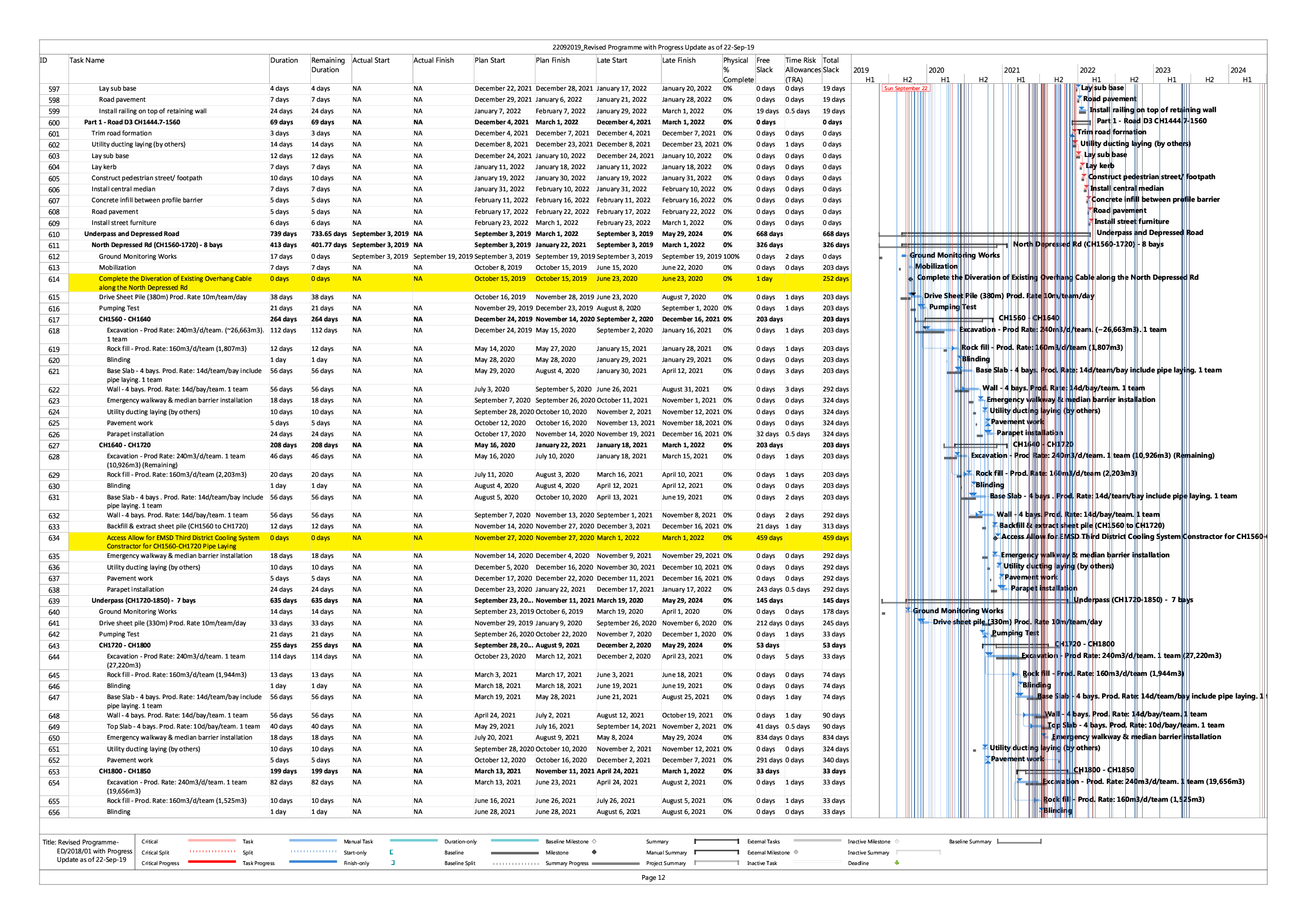Click the Finish-only bracket legend icon
The image size is (1307, 924).
[393, 863]
